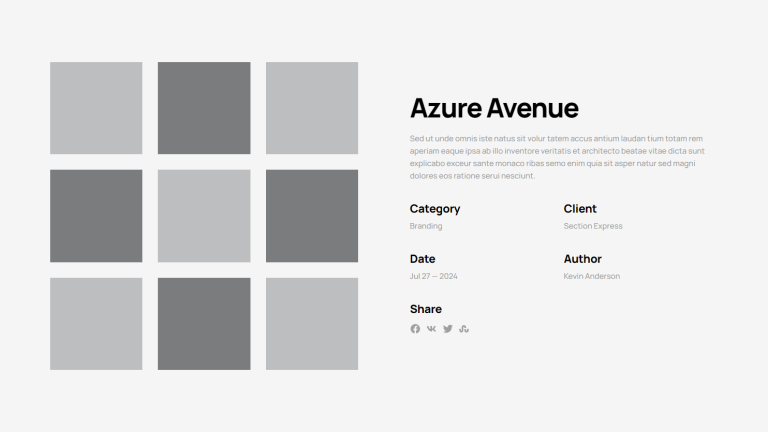Select the Section Express client name
Viewport: 768px width, 432px height.
point(593,226)
